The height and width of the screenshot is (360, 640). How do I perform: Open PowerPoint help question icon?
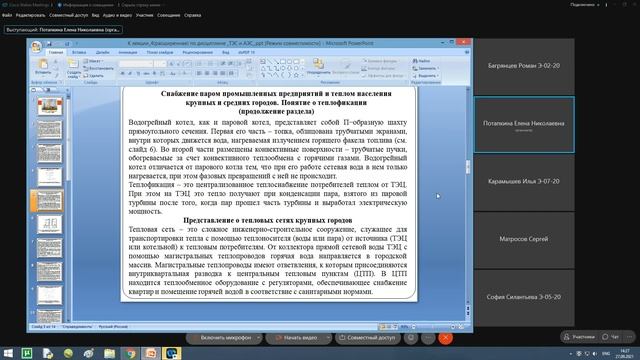(467, 52)
